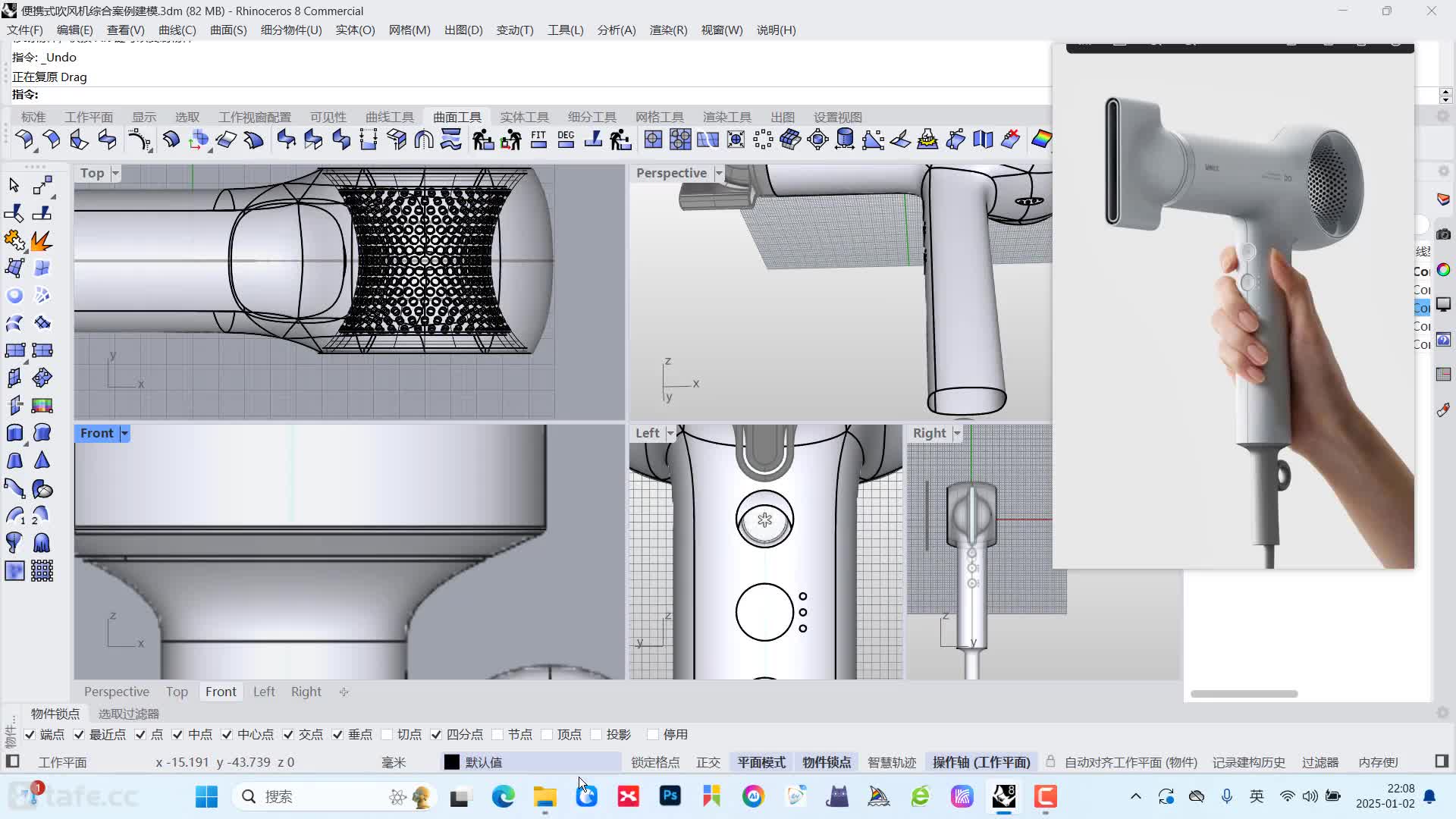
Task: Click the monitor display icon in right panel
Action: 1443,305
